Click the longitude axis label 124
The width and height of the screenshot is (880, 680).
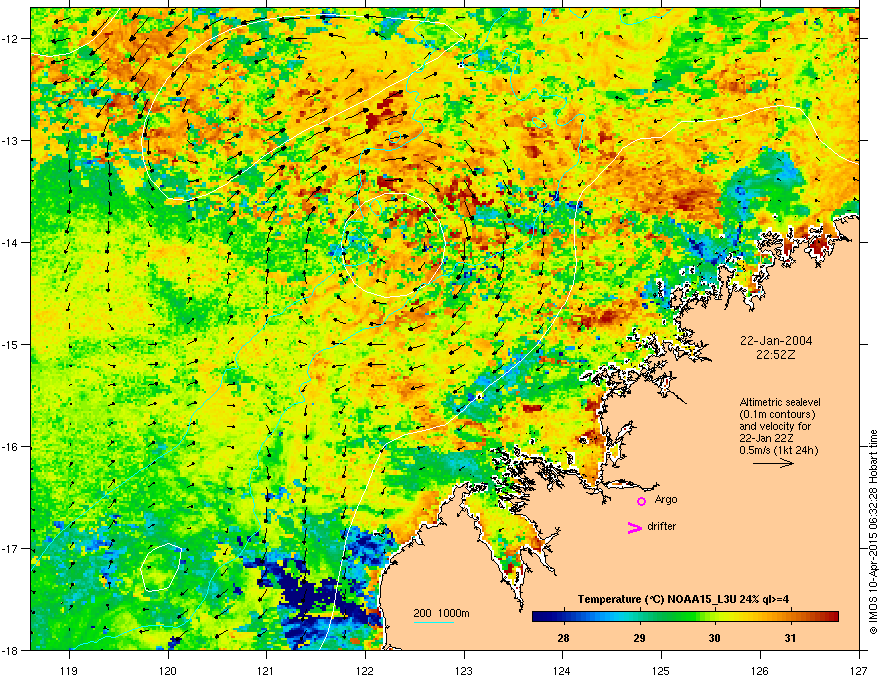(x=562, y=670)
